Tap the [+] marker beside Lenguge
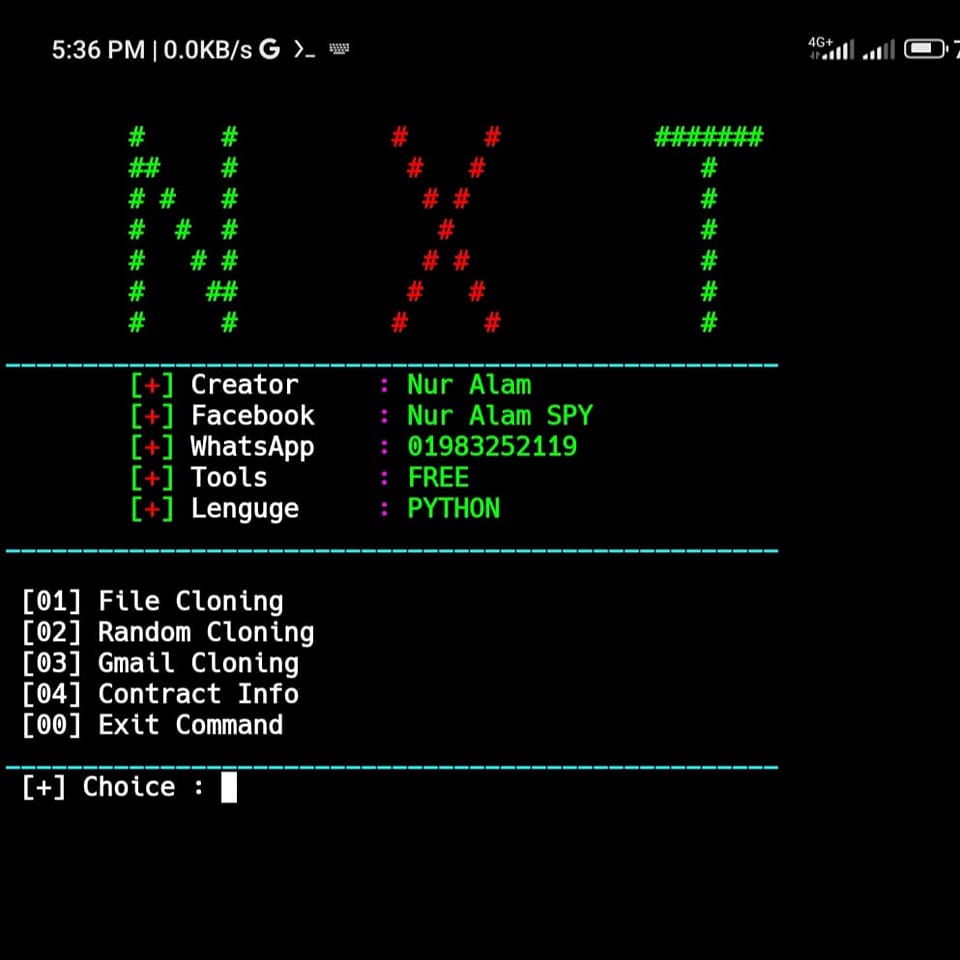Viewport: 960px width, 960px height. [152, 509]
